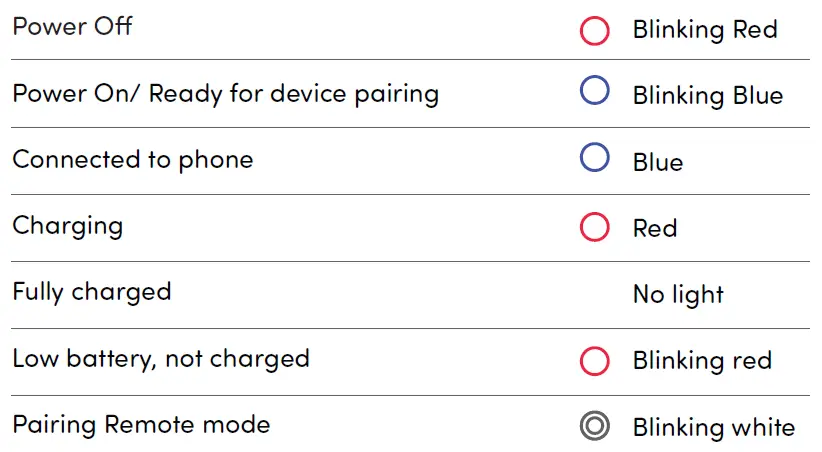822x452 pixels.
Task: Select the blue circle for Connected to phone
Action: pyautogui.click(x=594, y=158)
